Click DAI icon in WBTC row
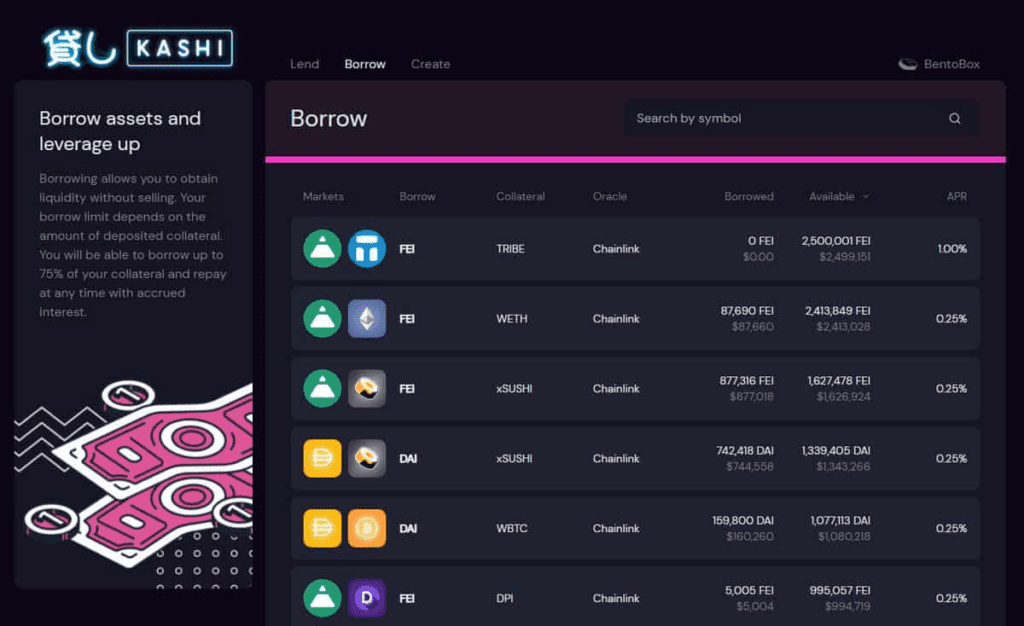This screenshot has height=626, width=1024. pos(322,528)
